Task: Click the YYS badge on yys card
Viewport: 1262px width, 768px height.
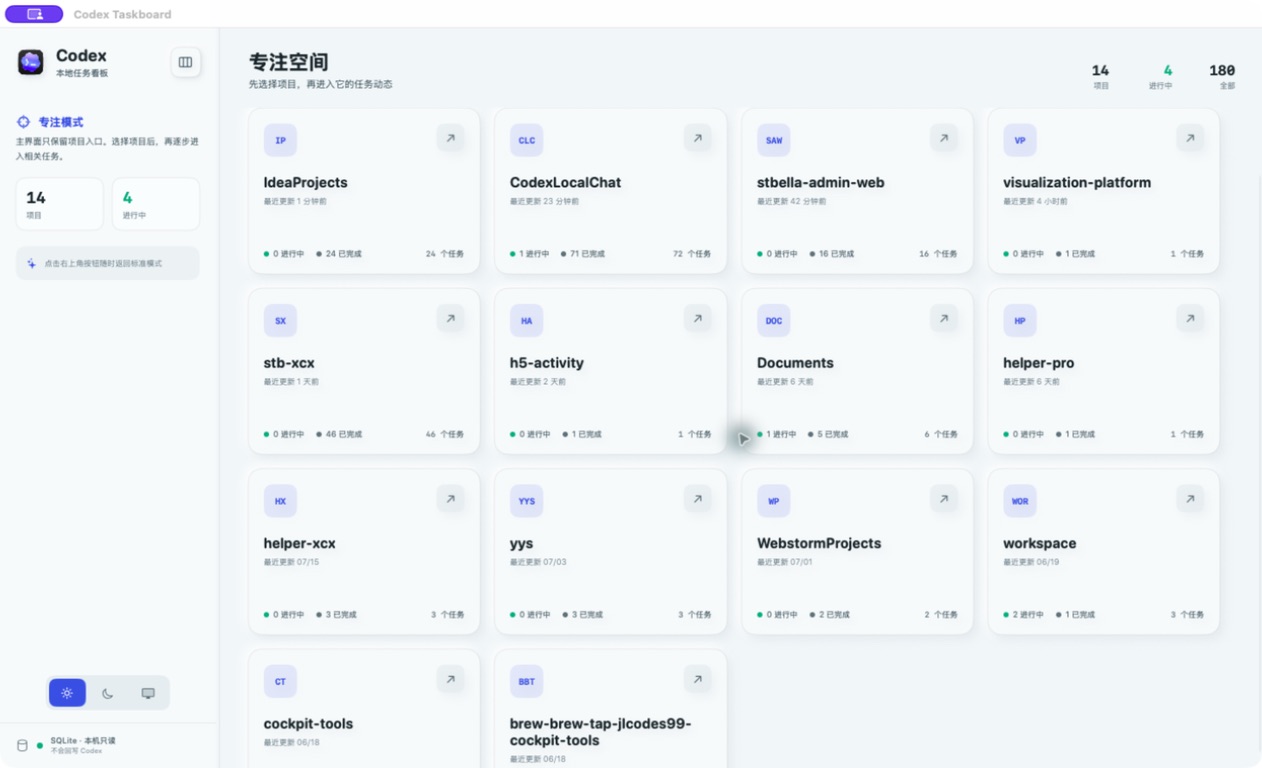Action: pyautogui.click(x=527, y=501)
